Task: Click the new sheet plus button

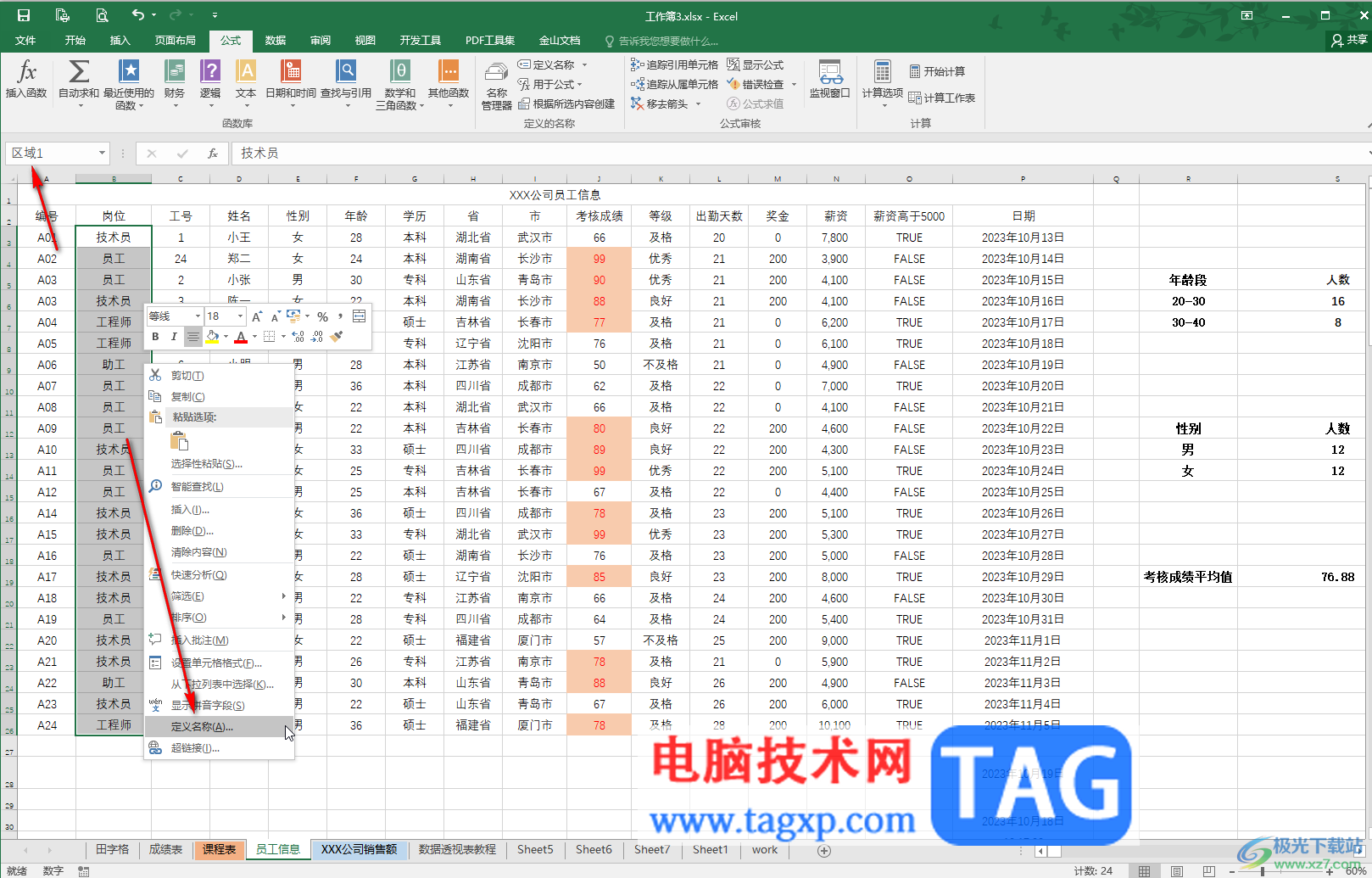Action: click(x=823, y=850)
